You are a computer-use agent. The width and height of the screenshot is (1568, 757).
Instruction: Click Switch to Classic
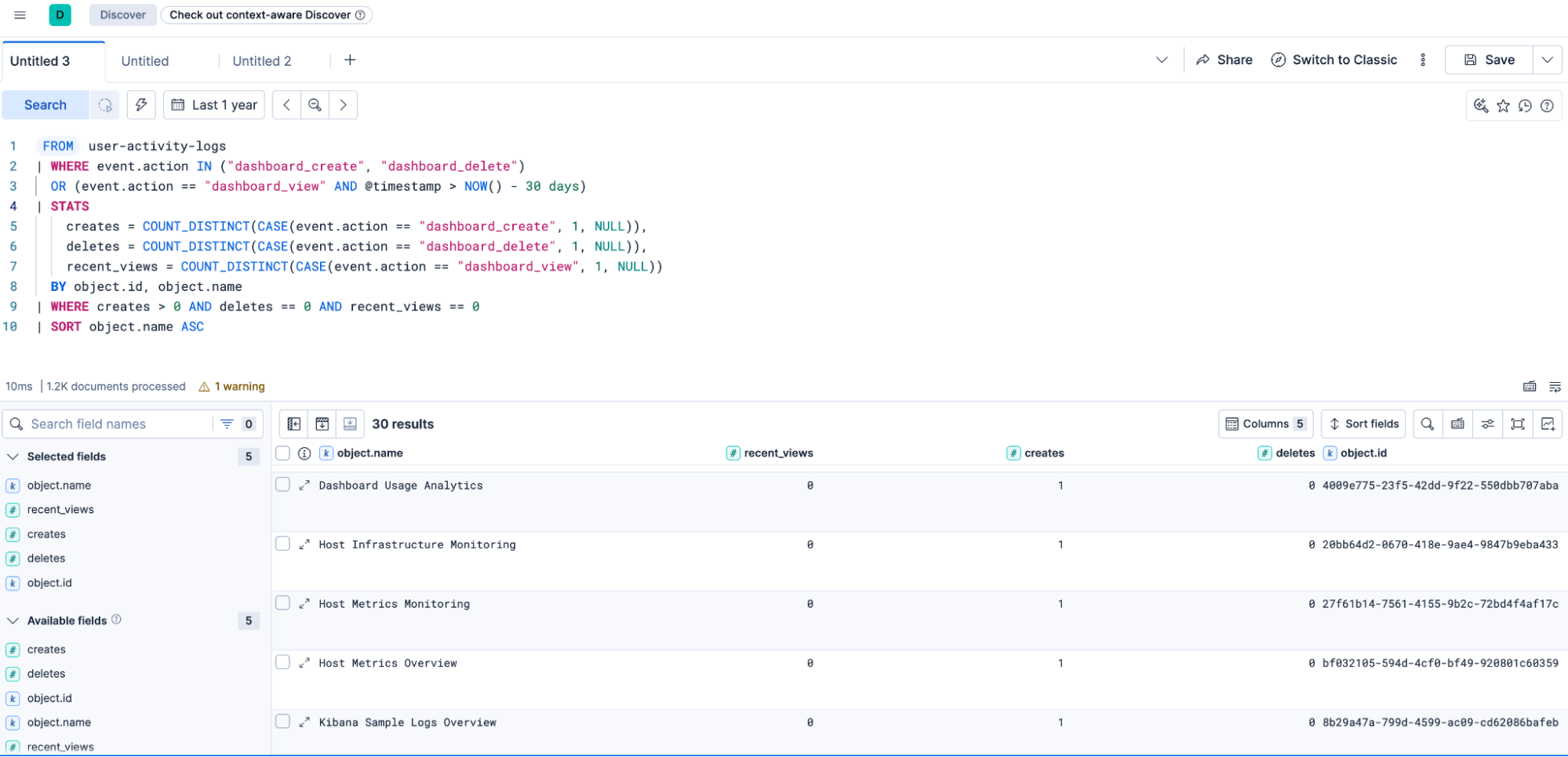pyautogui.click(x=1333, y=60)
